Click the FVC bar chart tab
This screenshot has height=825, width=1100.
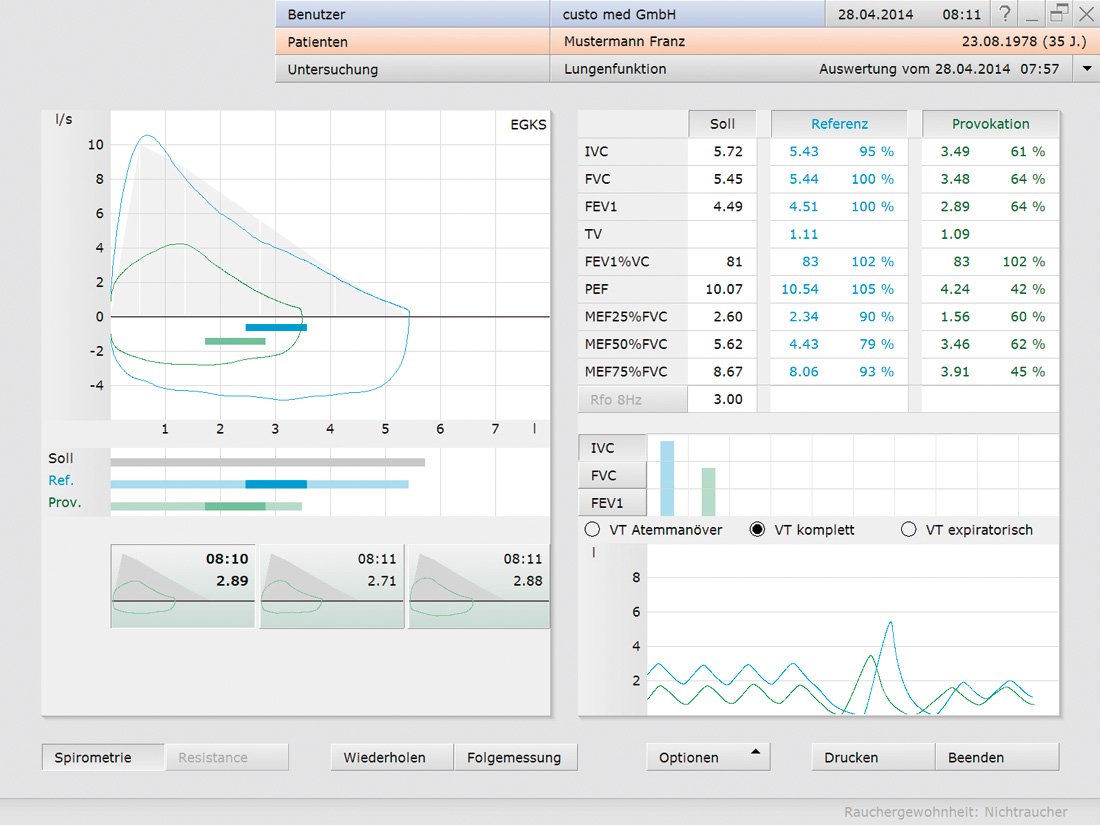coord(612,475)
